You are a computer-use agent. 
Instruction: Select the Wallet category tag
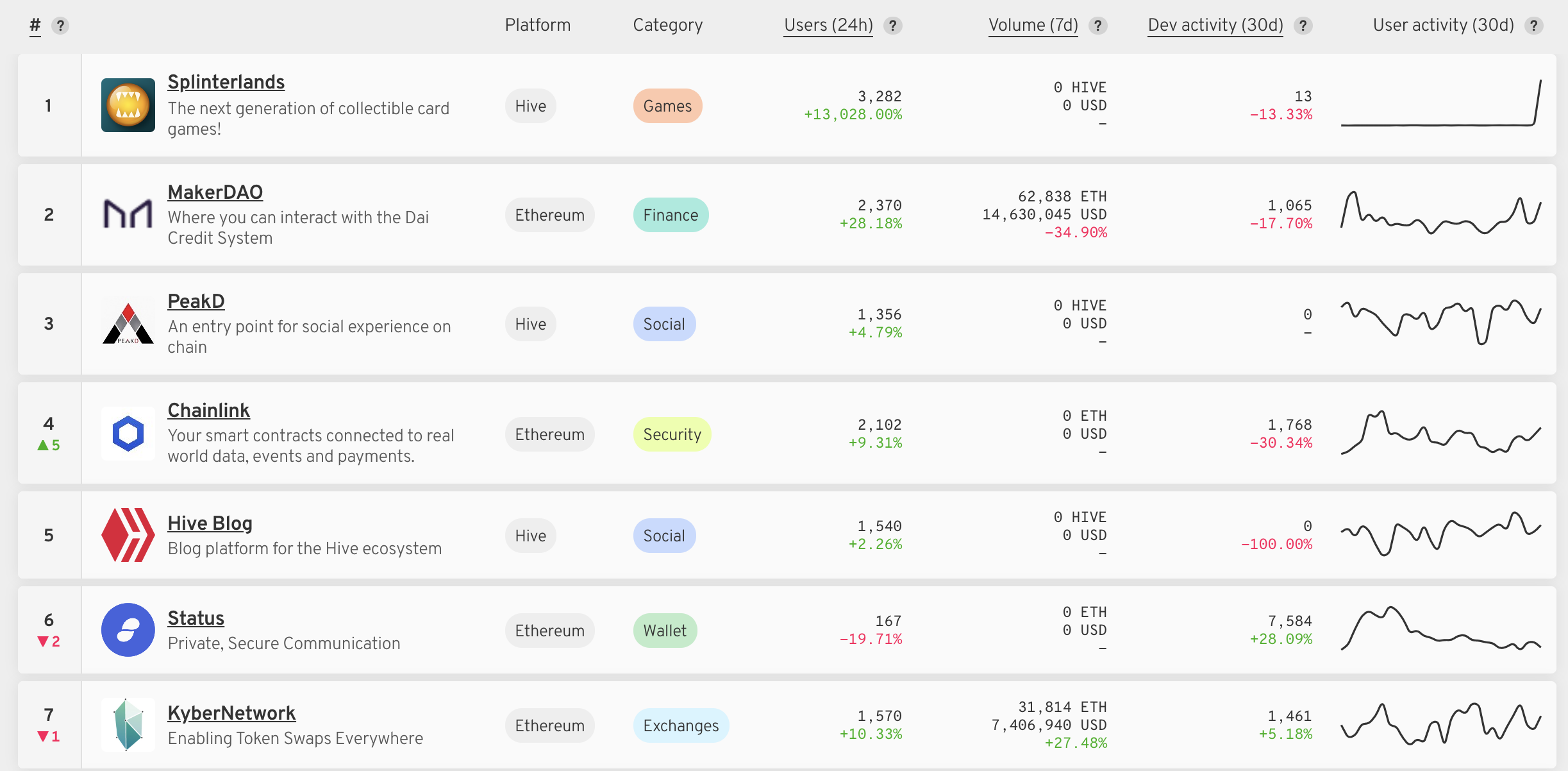tap(665, 631)
